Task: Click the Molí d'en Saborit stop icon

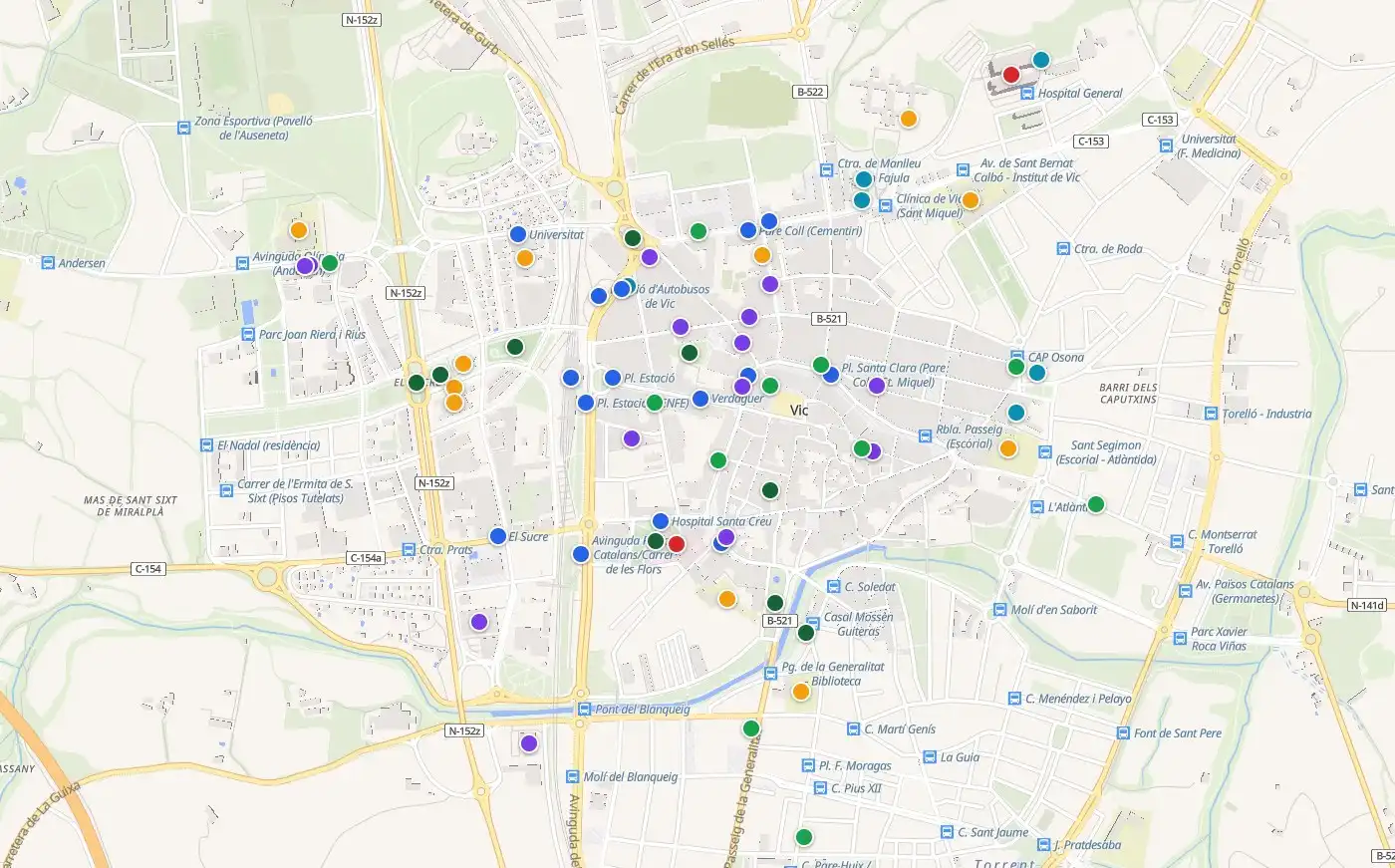Action: (1000, 610)
